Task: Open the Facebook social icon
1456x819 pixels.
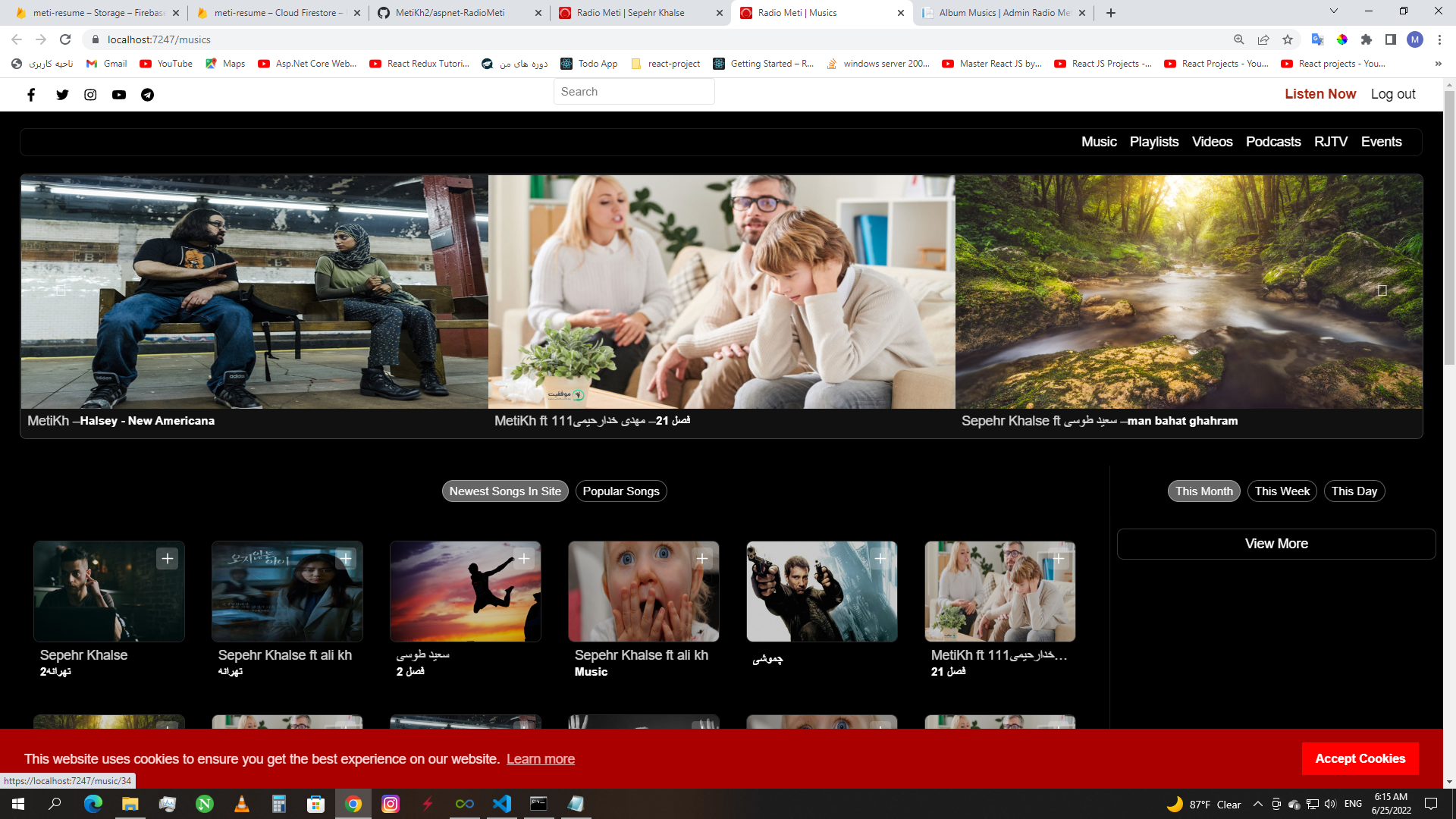Action: click(x=31, y=95)
